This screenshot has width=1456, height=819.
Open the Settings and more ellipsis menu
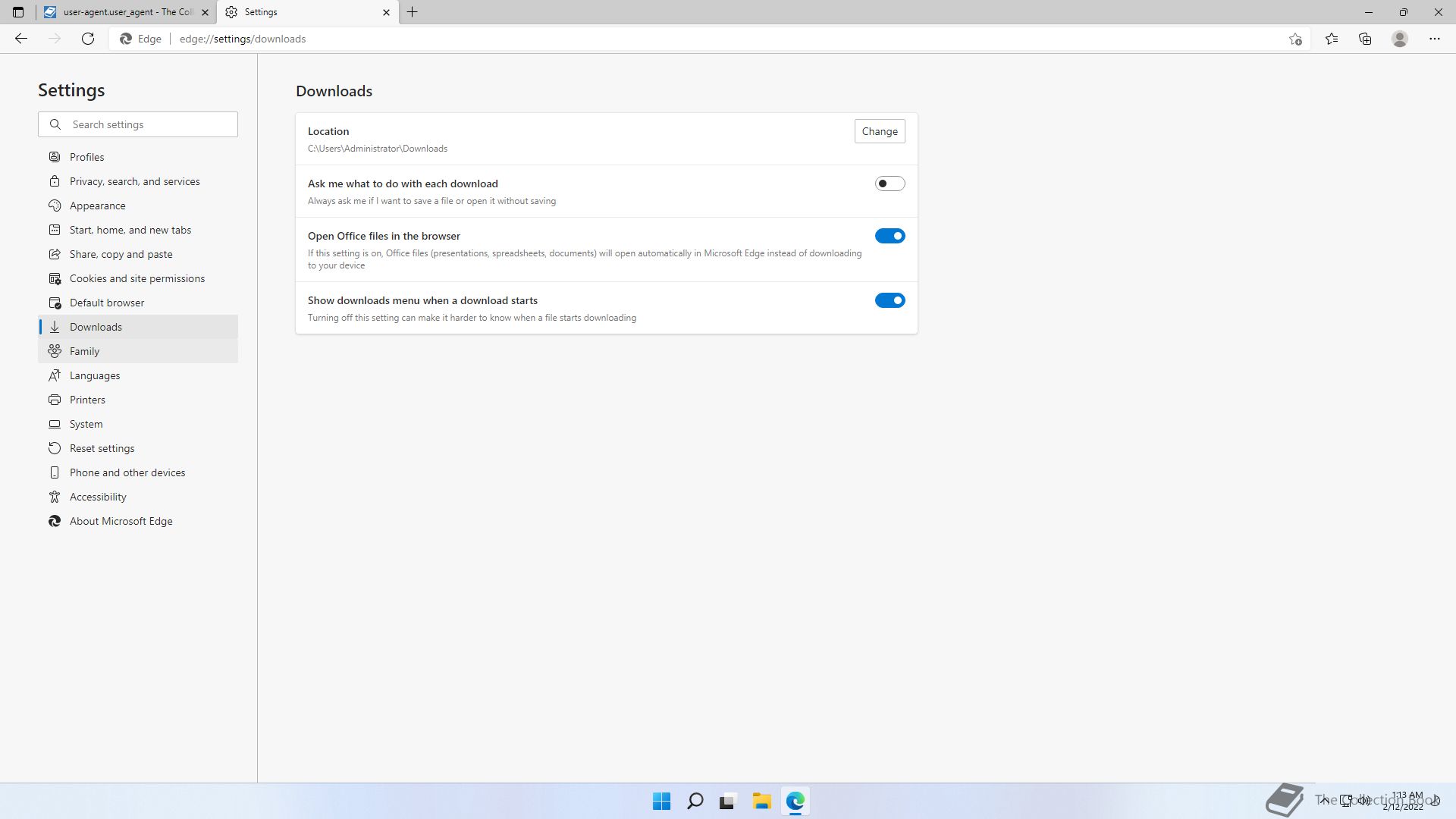pos(1435,39)
